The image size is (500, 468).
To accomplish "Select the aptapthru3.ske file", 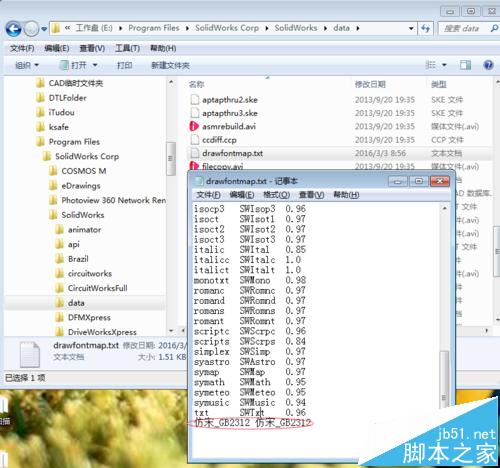I will point(224,113).
